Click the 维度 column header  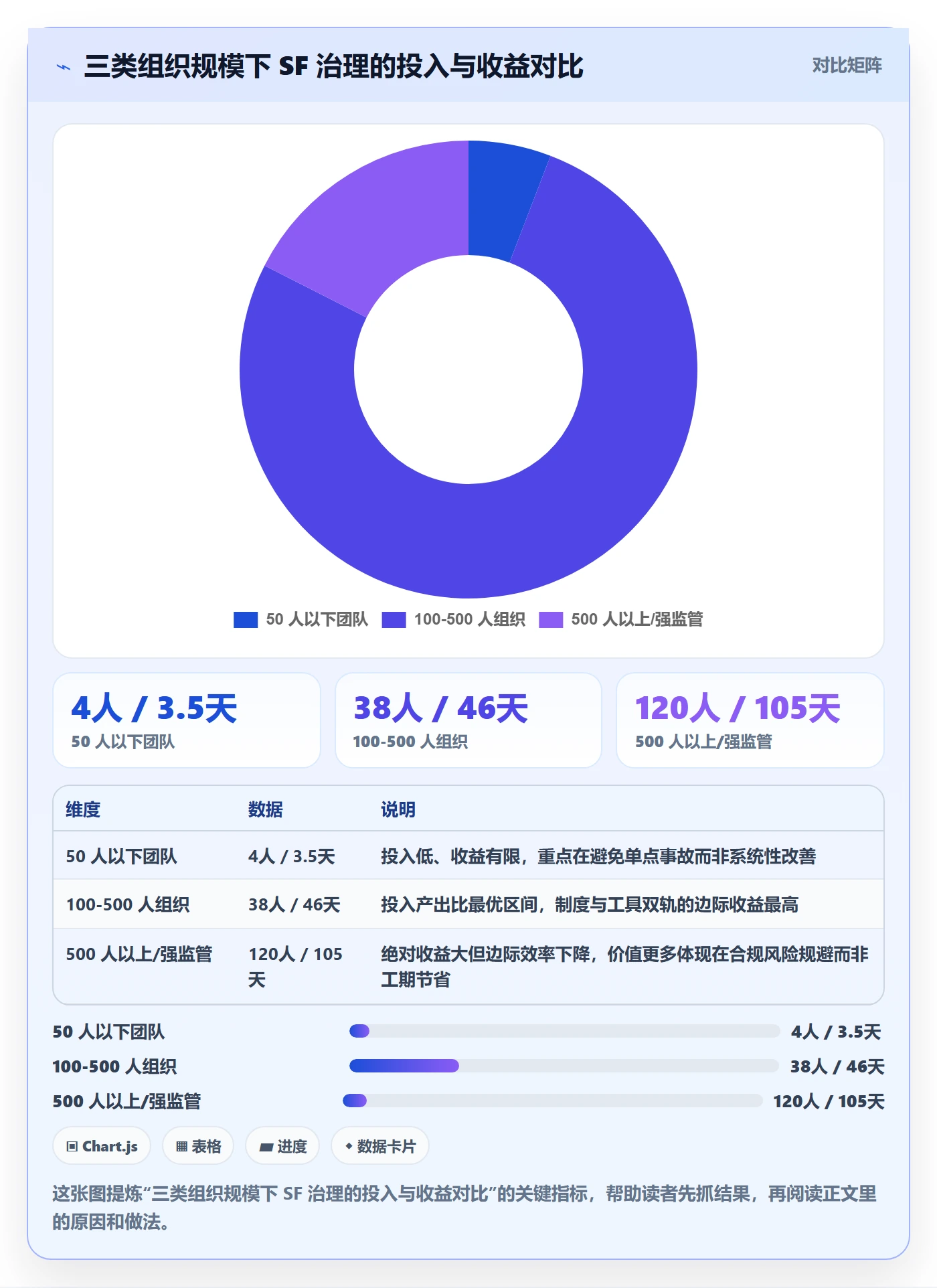tap(83, 809)
